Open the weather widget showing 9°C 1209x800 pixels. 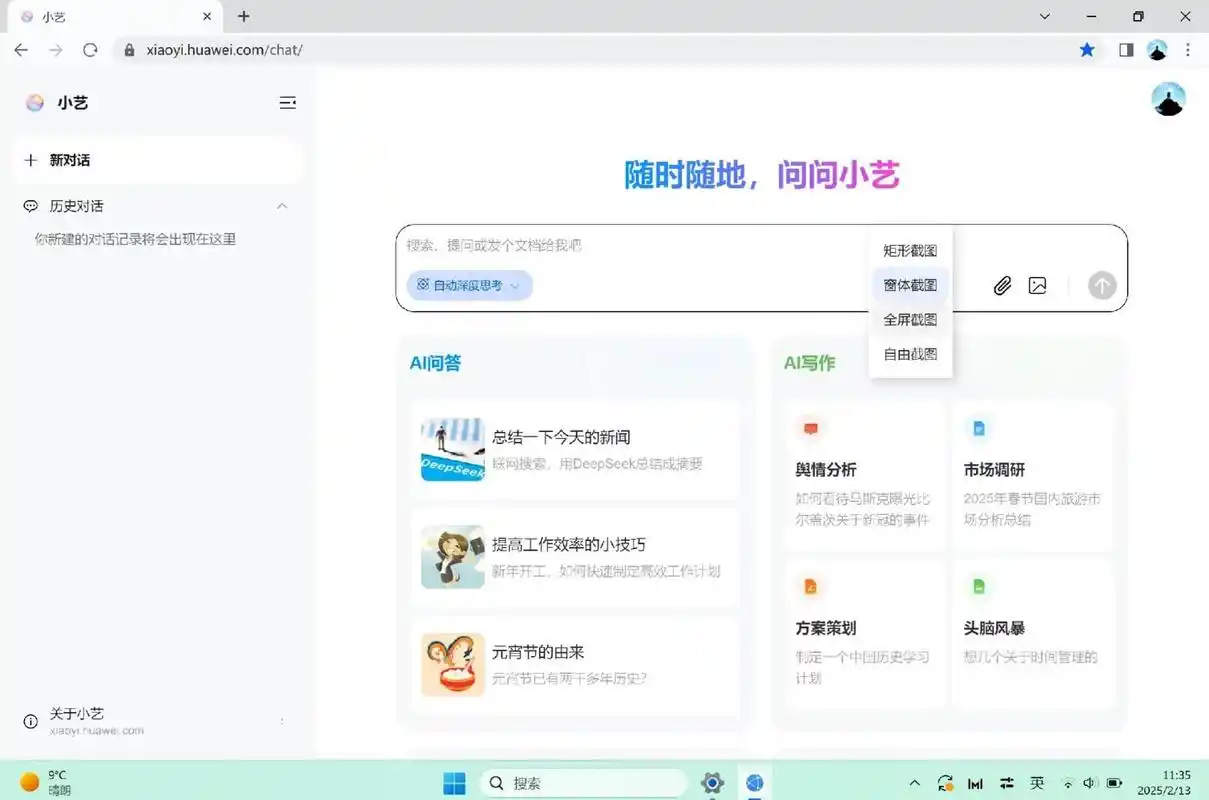tap(46, 782)
